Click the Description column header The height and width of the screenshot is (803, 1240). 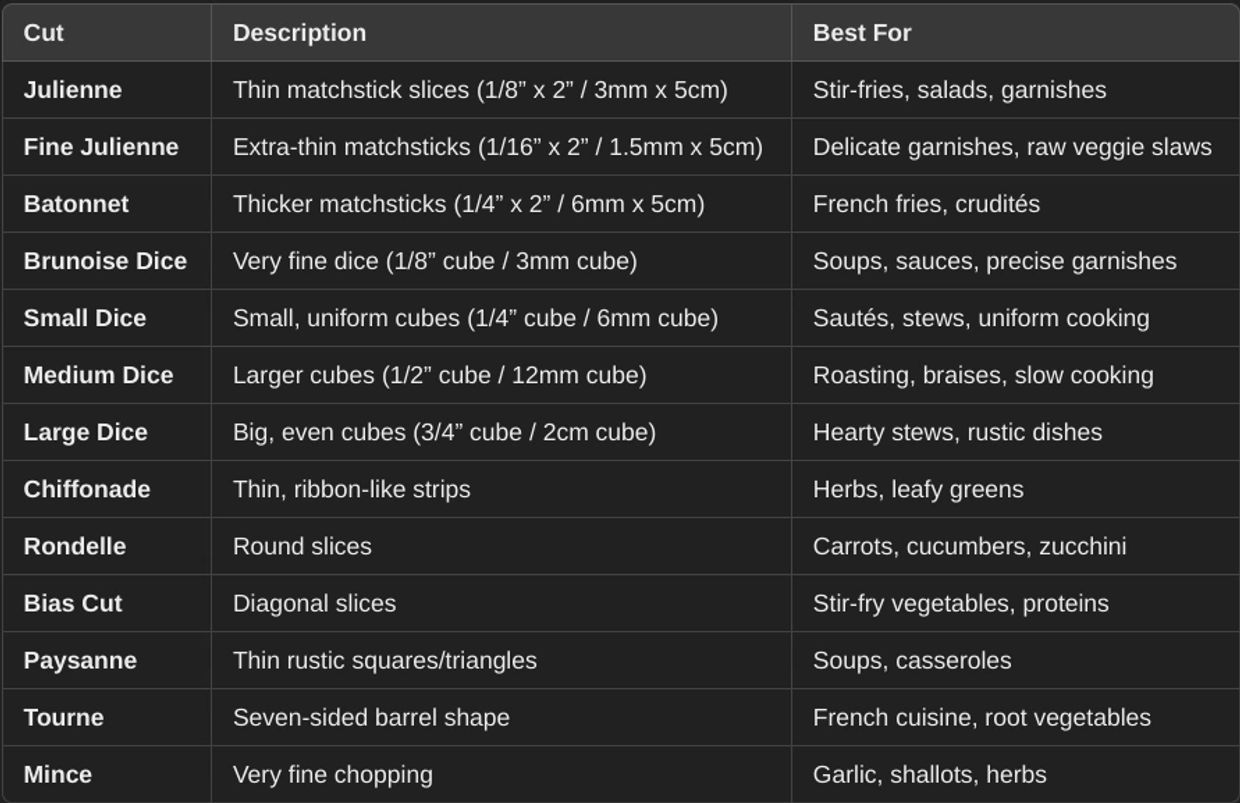coord(299,33)
